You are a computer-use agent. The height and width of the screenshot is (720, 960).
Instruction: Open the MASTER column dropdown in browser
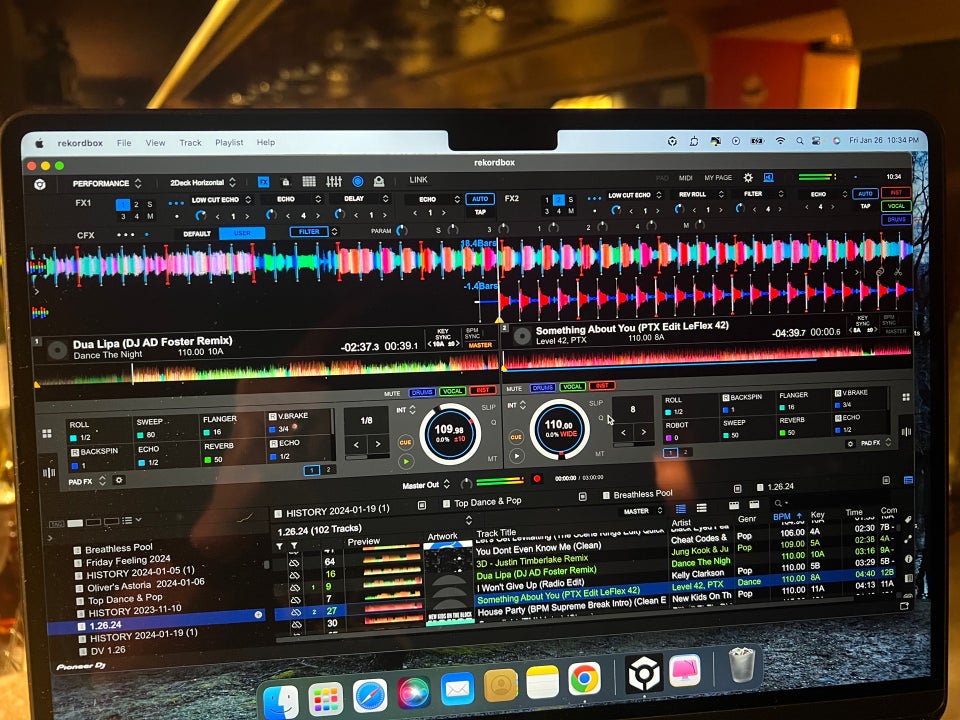point(642,511)
